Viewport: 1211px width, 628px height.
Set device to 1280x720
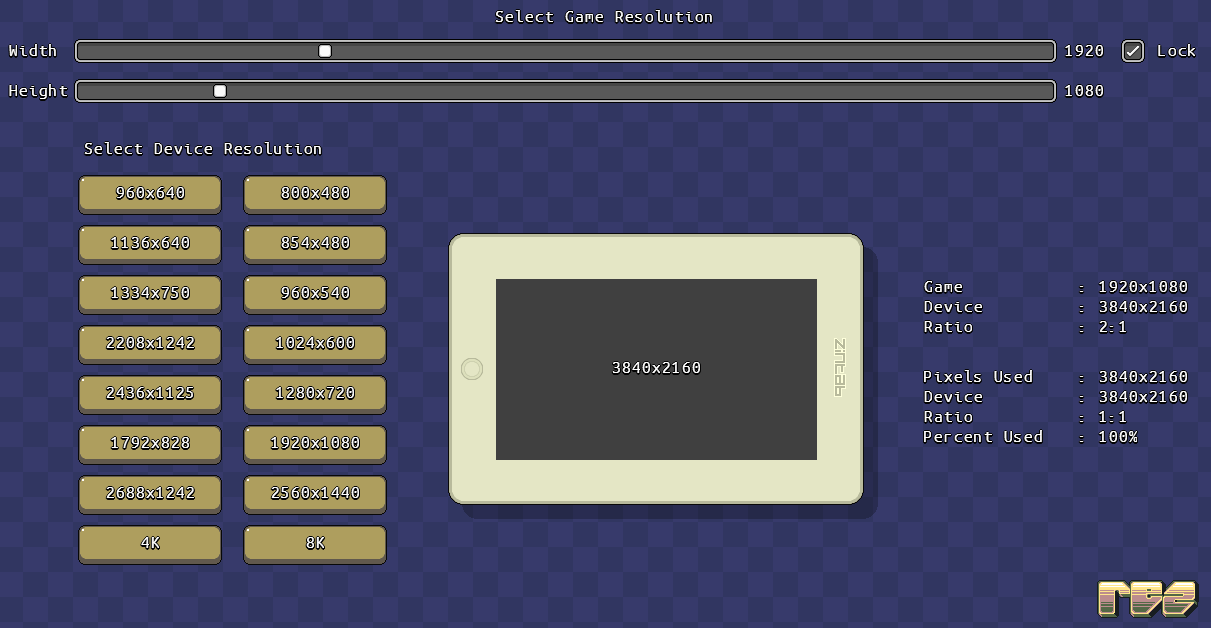(315, 394)
